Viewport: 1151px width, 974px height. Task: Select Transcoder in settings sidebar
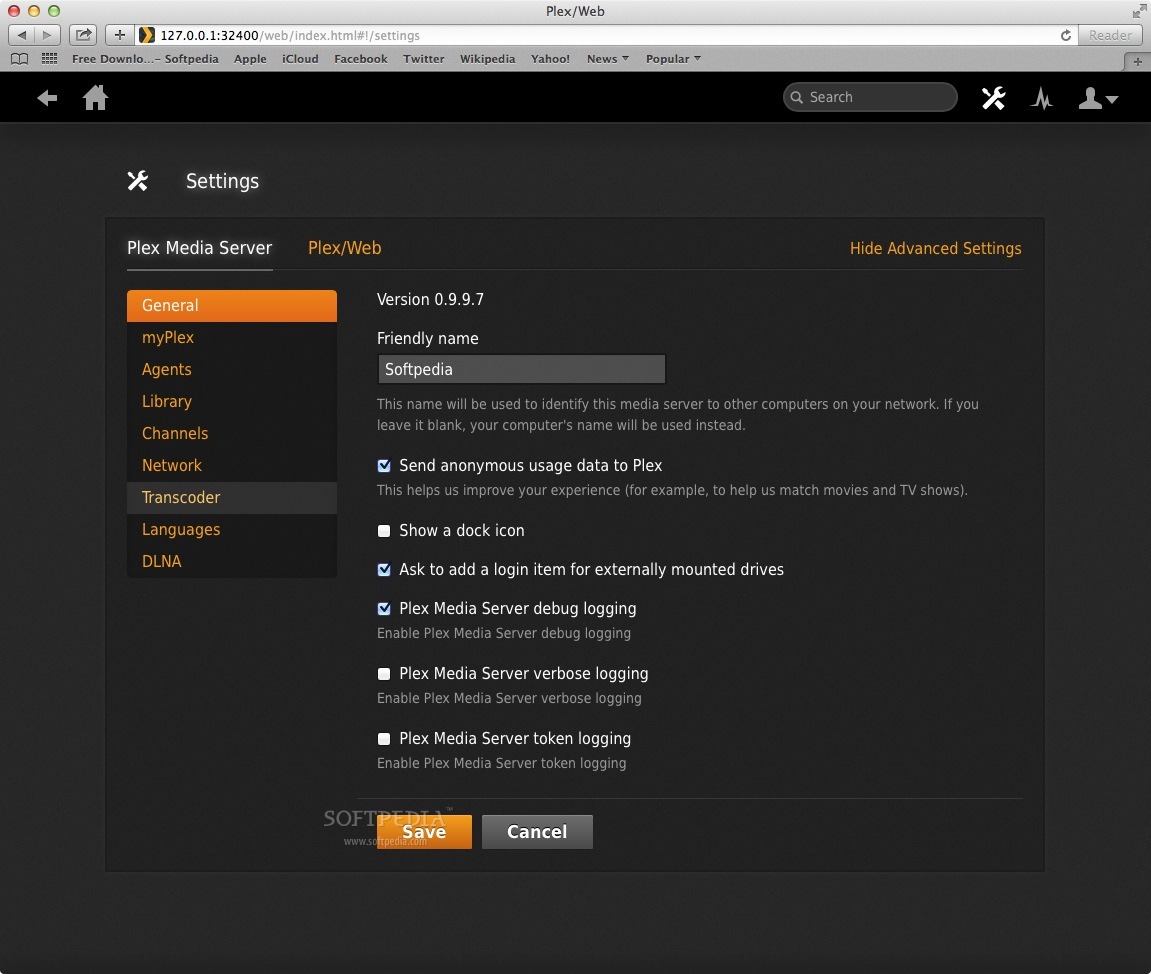232,498
